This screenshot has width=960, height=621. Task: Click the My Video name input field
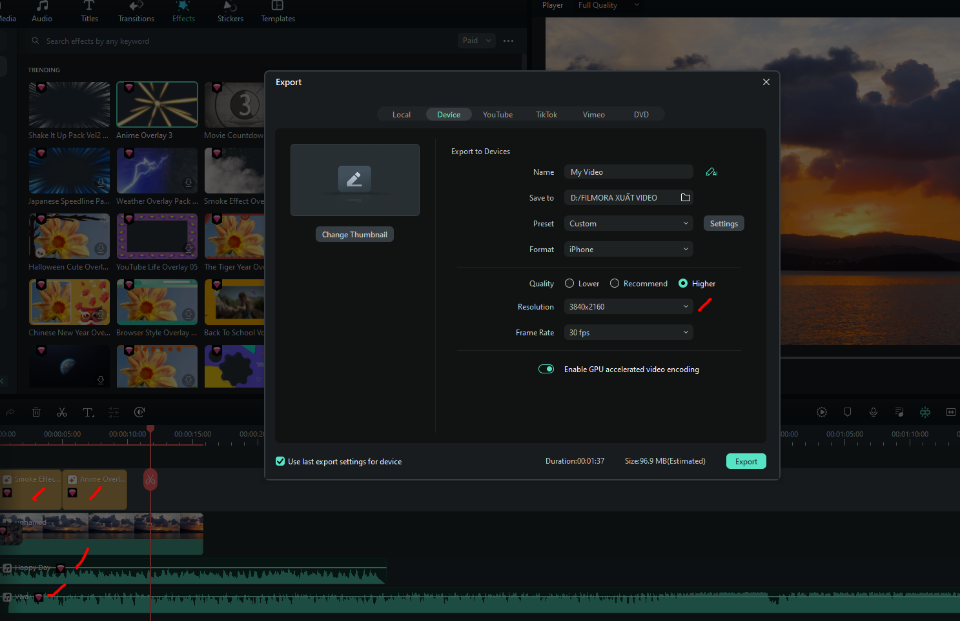pos(628,172)
